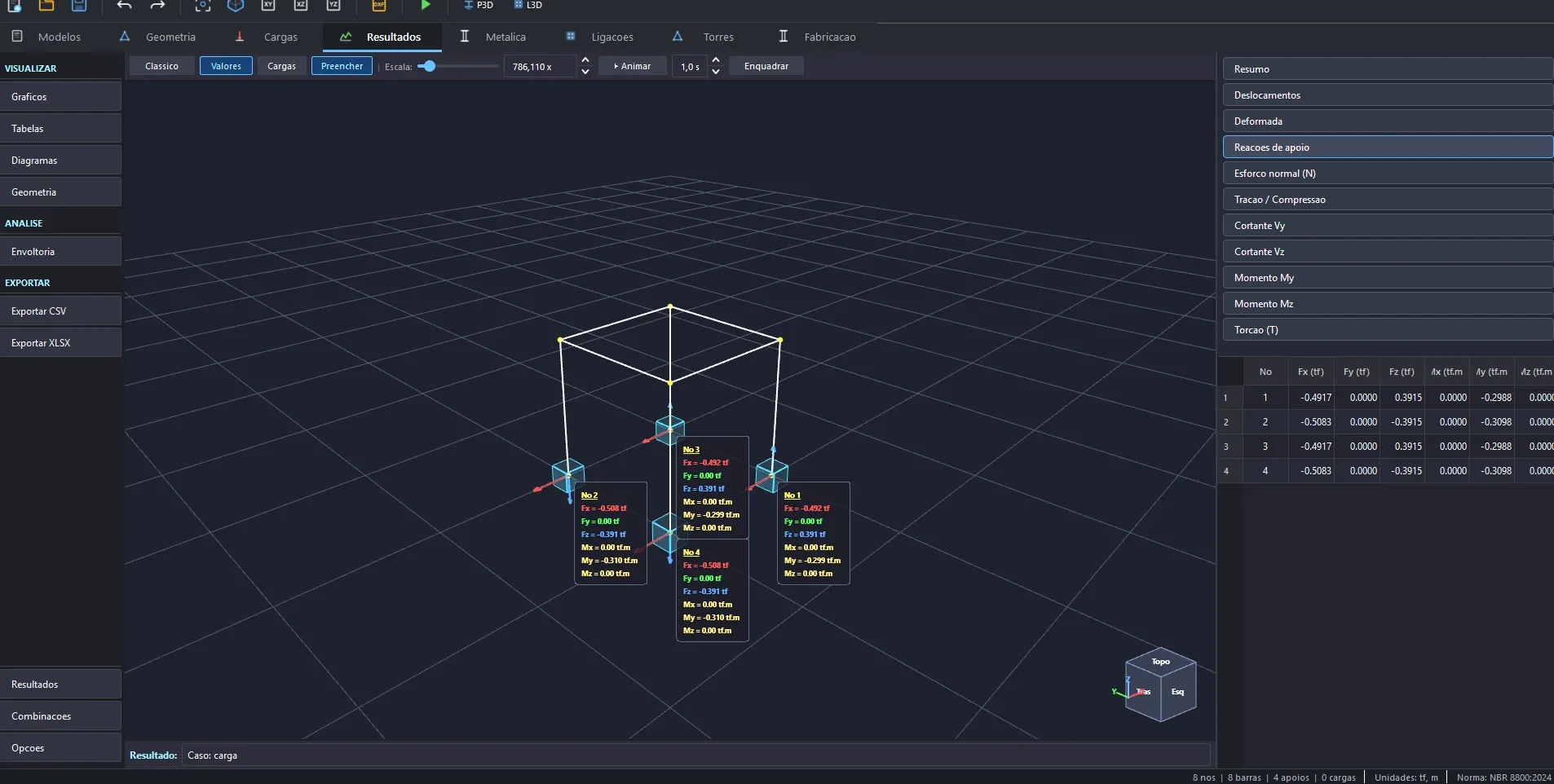Open the Envoltoria analysis
1554x784 pixels.
tap(61, 252)
